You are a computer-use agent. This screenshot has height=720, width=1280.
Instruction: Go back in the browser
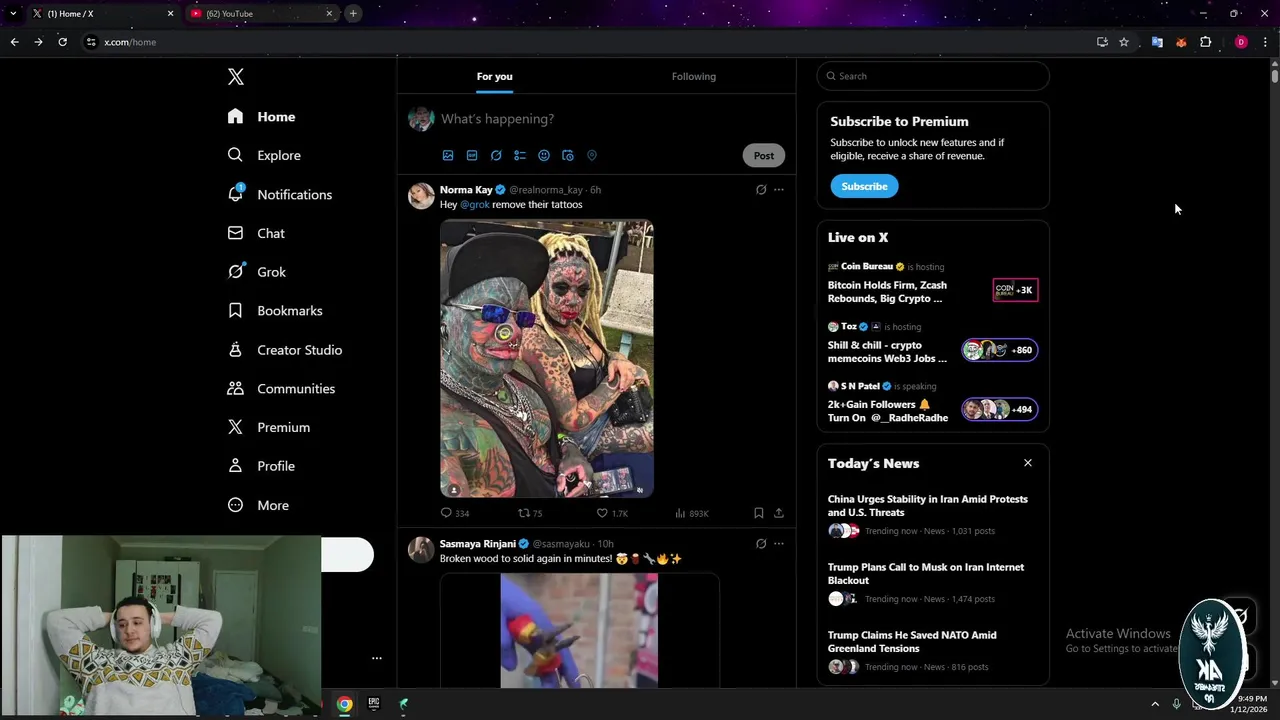14,42
